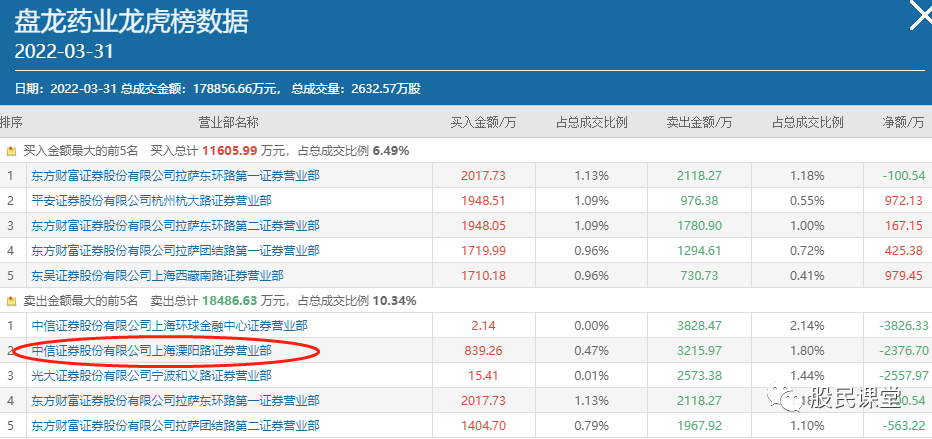
Task: Select the buy amount 1710.18
Action: (x=483, y=276)
